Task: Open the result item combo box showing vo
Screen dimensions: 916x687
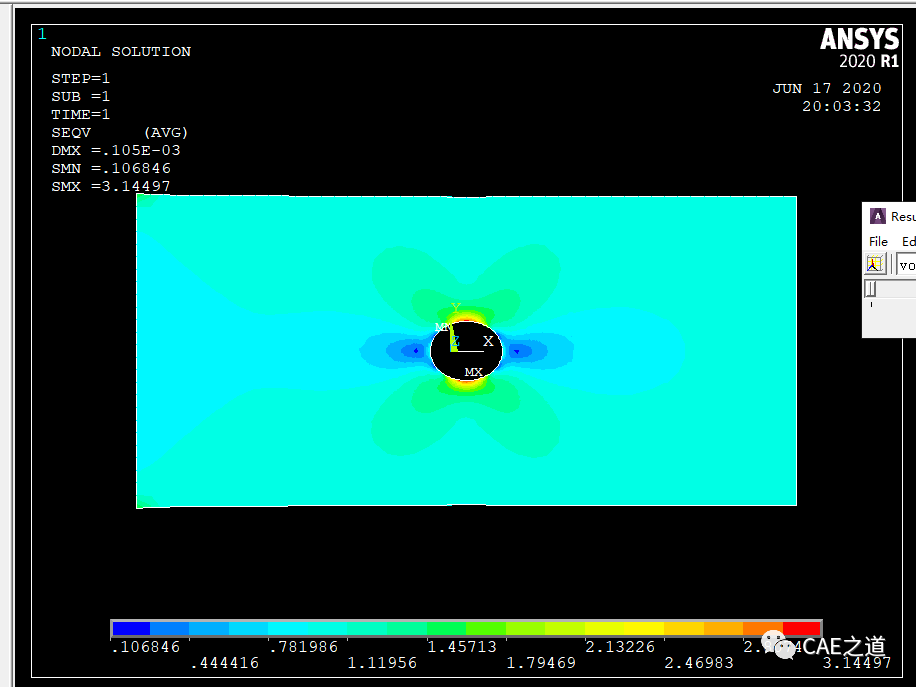Action: pyautogui.click(x=908, y=264)
